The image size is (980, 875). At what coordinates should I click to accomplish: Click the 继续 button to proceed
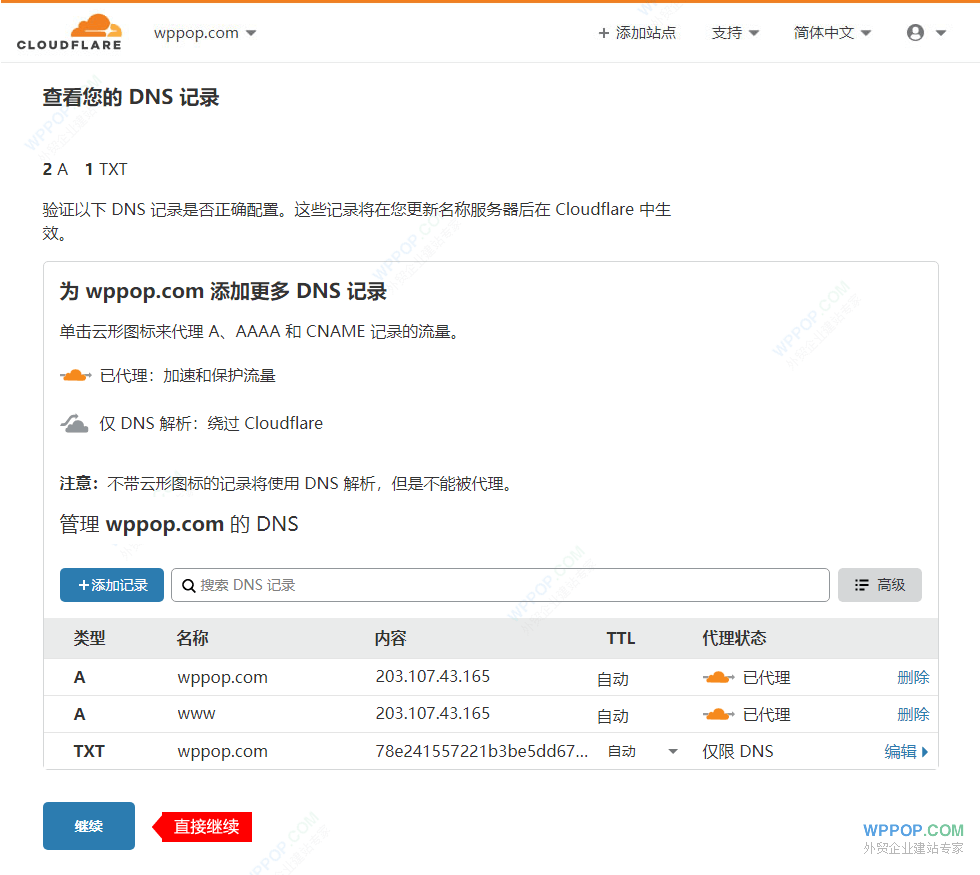pos(88,826)
